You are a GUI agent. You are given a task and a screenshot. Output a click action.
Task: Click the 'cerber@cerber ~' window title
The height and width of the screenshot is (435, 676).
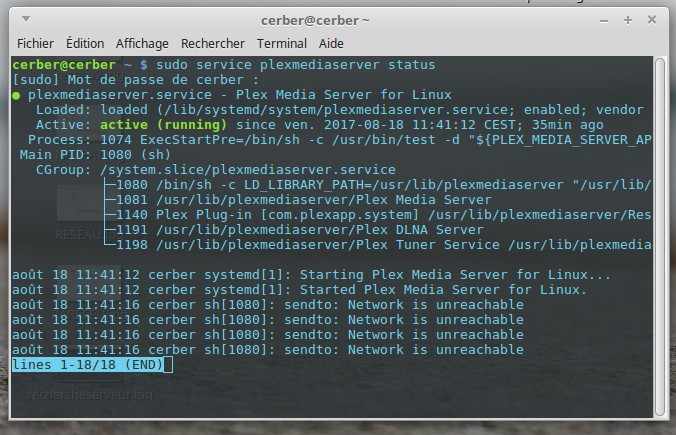(x=315, y=20)
